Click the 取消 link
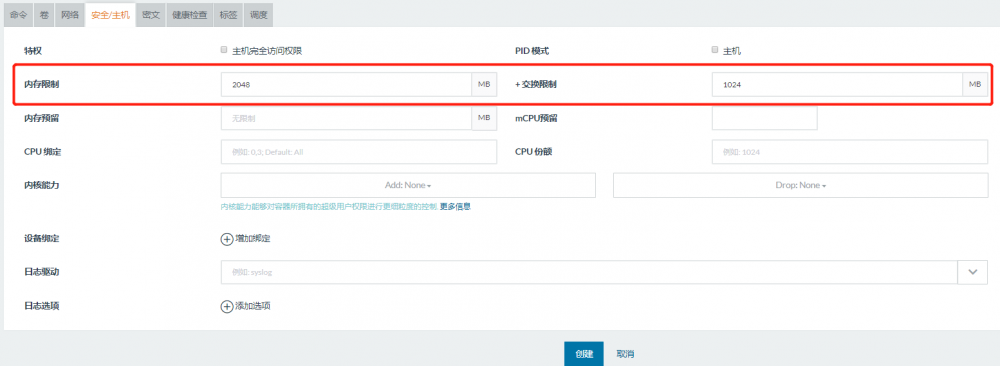The image size is (1000, 366). coord(625,354)
